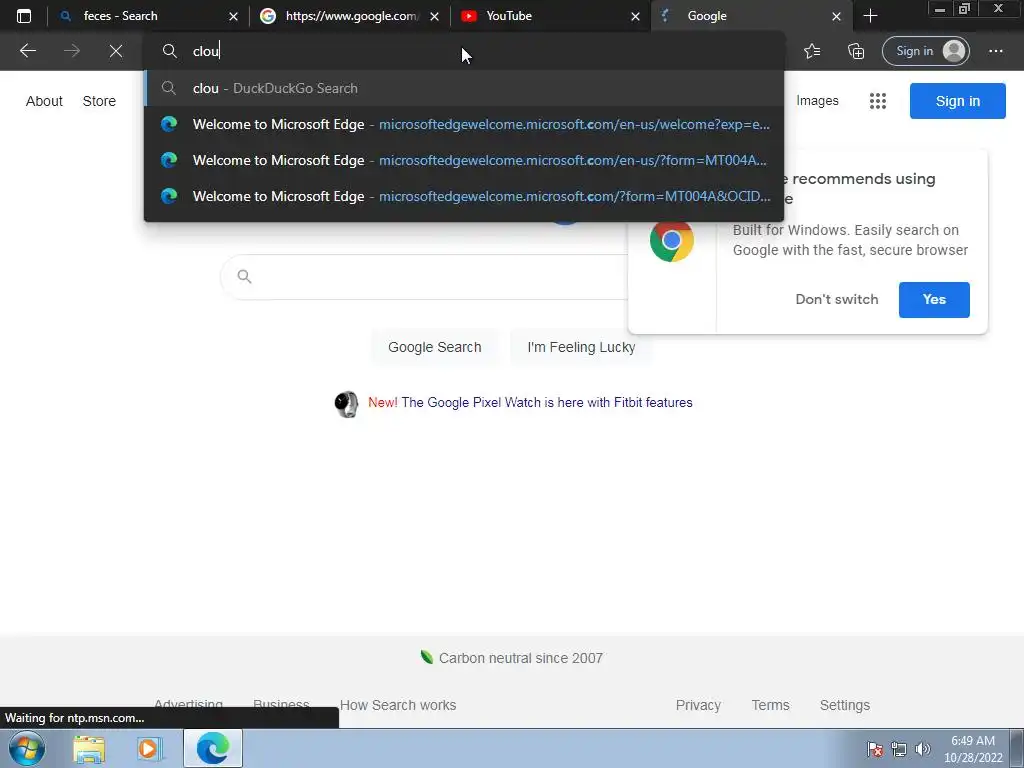Open the Windows Start menu orb
The width and height of the screenshot is (1024, 768).
click(x=27, y=748)
